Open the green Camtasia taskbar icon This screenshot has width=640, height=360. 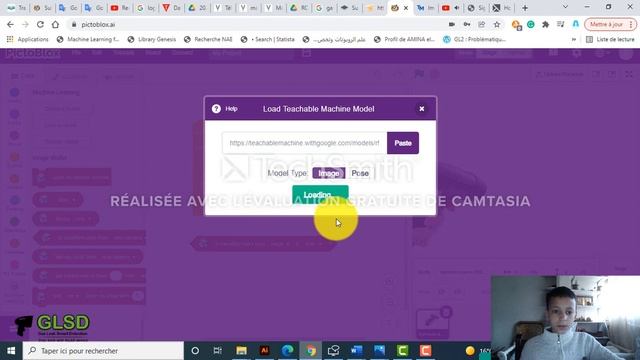(402, 351)
